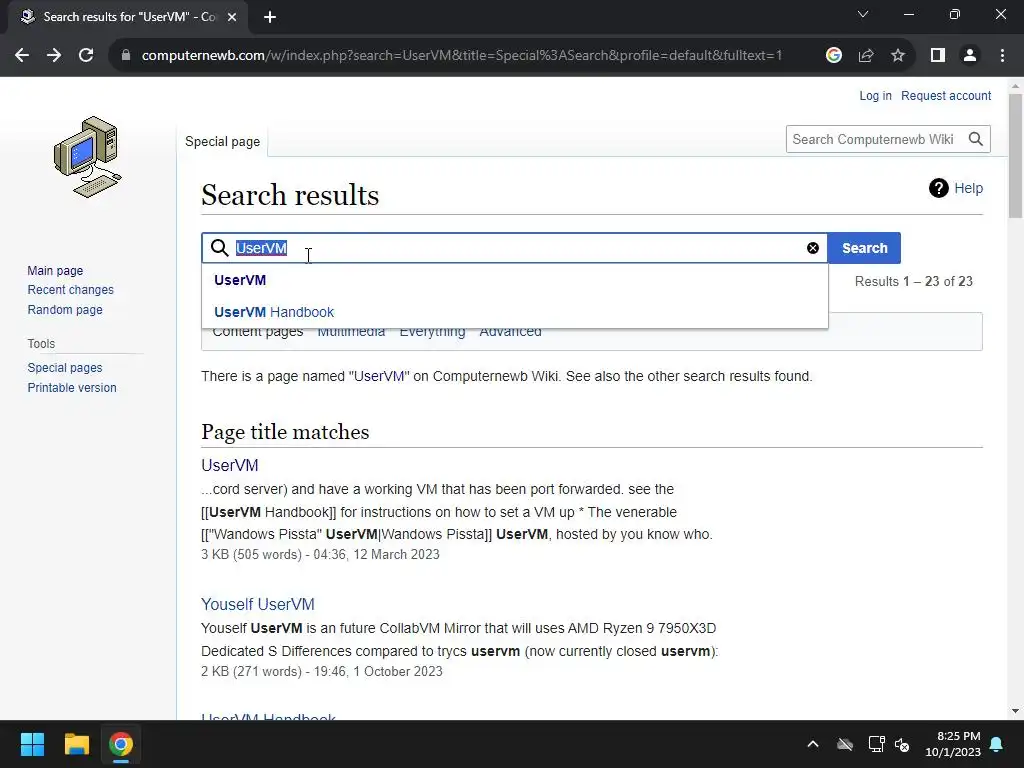Screen dimensions: 1024x768
Task: Click the muted volume tray icon
Action: pos(902,744)
